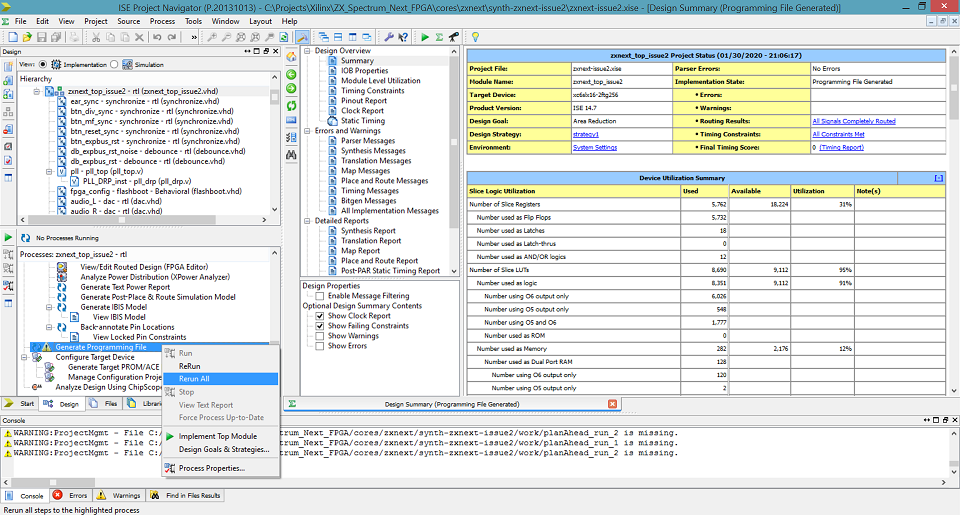Select View Locked Pin Constraints process

[139, 337]
